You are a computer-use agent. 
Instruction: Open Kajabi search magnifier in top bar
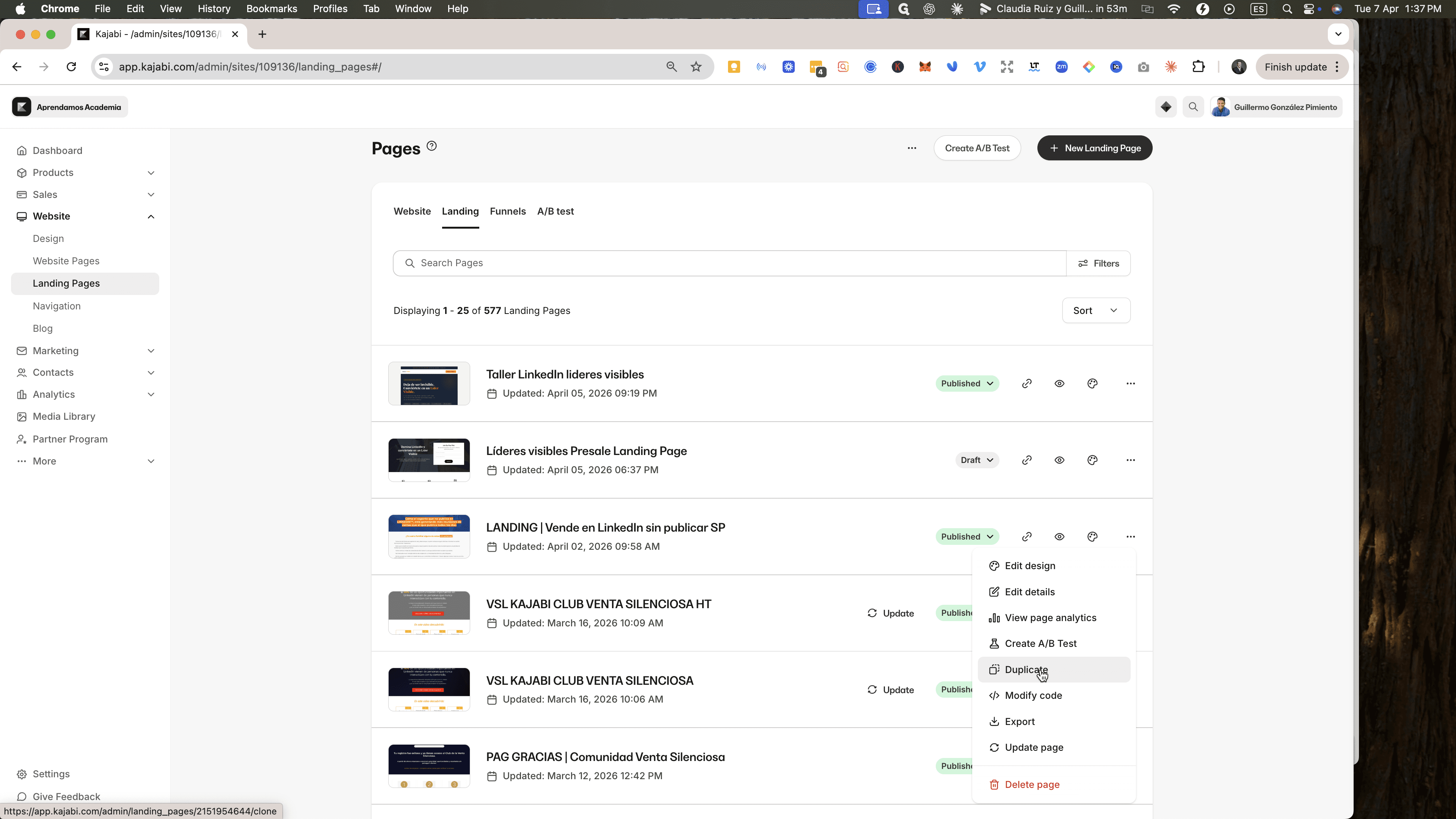coord(1192,107)
